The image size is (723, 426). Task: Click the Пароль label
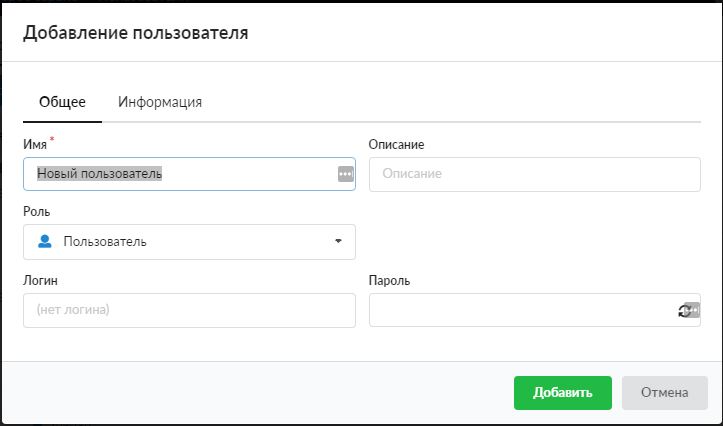tap(389, 281)
